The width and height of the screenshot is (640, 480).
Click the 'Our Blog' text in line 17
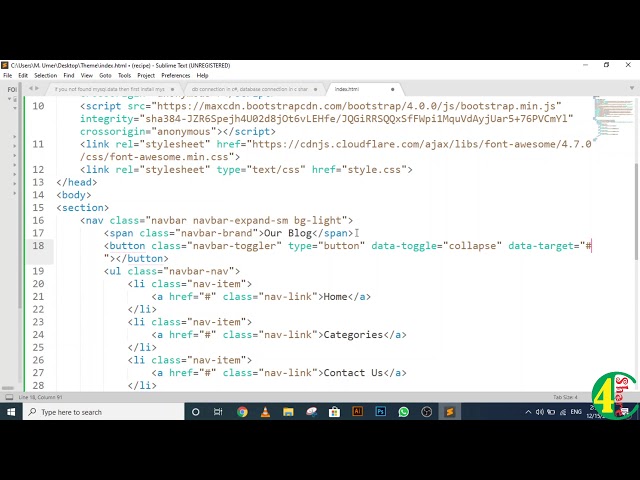coord(288,233)
